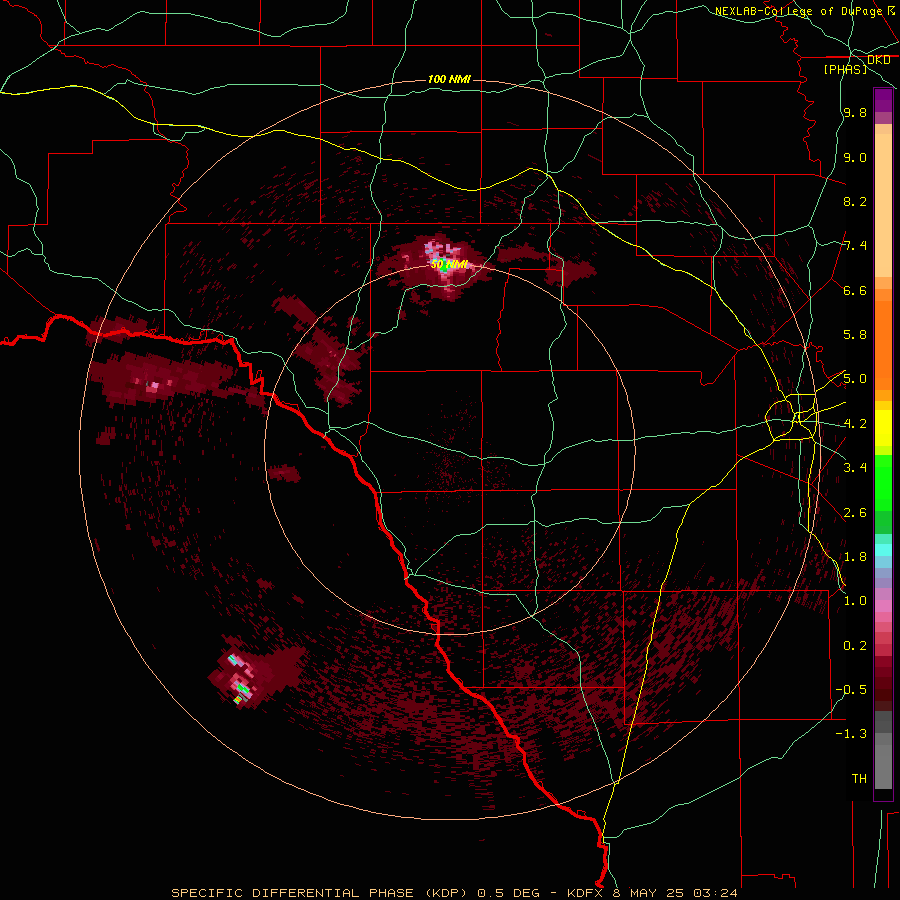Viewport: 900px width, 900px height.
Task: Click the 100 NMI range ring label
Action: pos(449,79)
